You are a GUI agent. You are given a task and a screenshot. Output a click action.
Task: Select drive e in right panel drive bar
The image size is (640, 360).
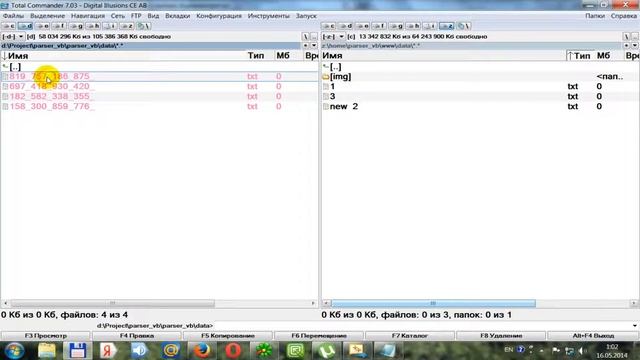(x=362, y=26)
